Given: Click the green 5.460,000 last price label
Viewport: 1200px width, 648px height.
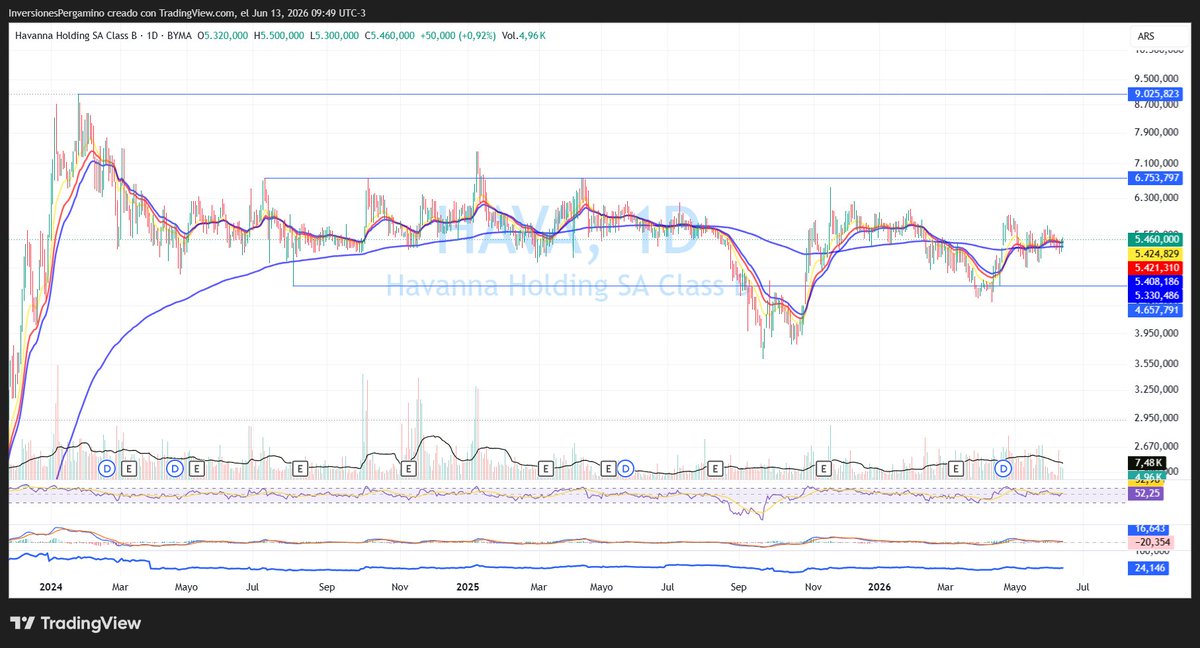Looking at the screenshot, I should (1156, 240).
